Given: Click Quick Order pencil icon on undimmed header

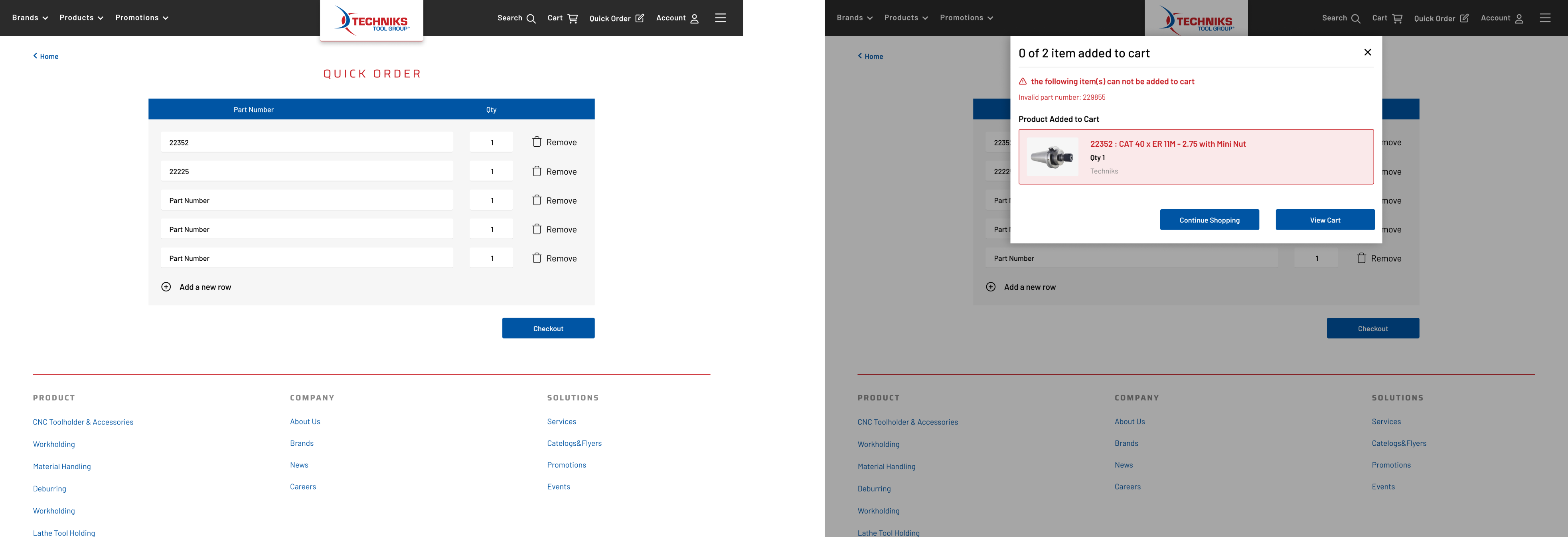Looking at the screenshot, I should click(639, 18).
